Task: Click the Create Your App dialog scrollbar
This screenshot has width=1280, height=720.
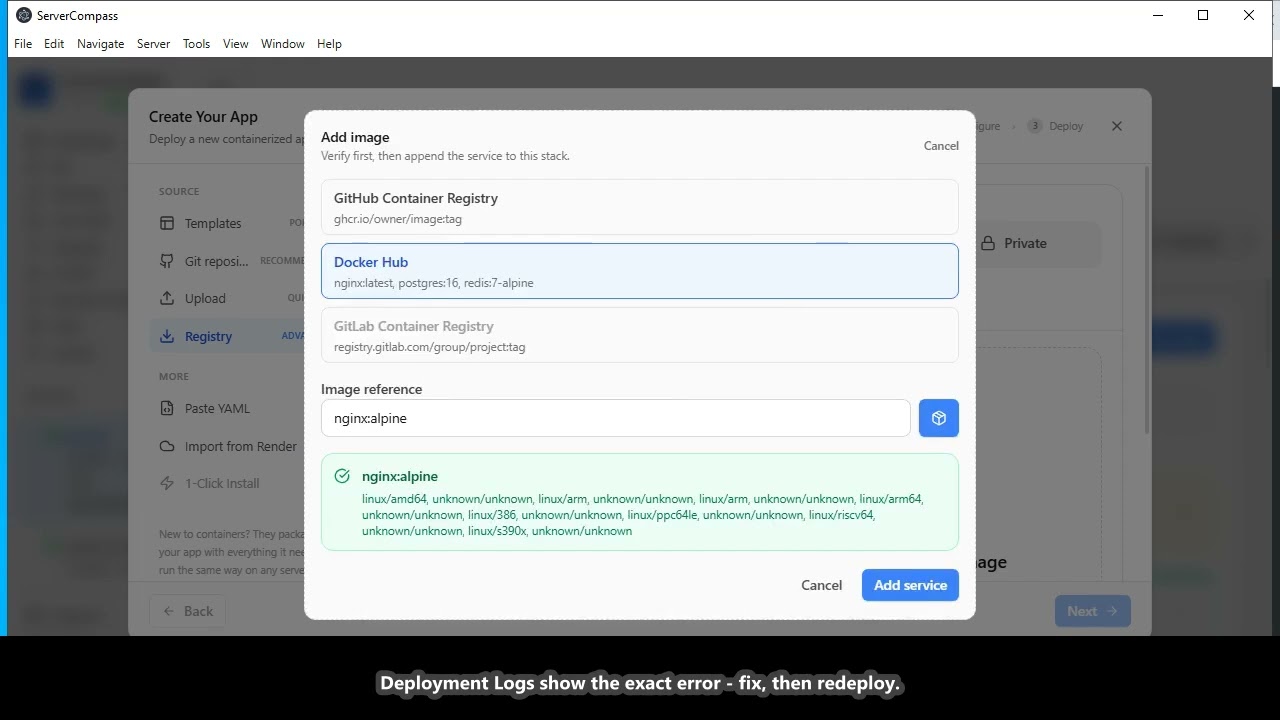Action: pyautogui.click(x=1147, y=300)
